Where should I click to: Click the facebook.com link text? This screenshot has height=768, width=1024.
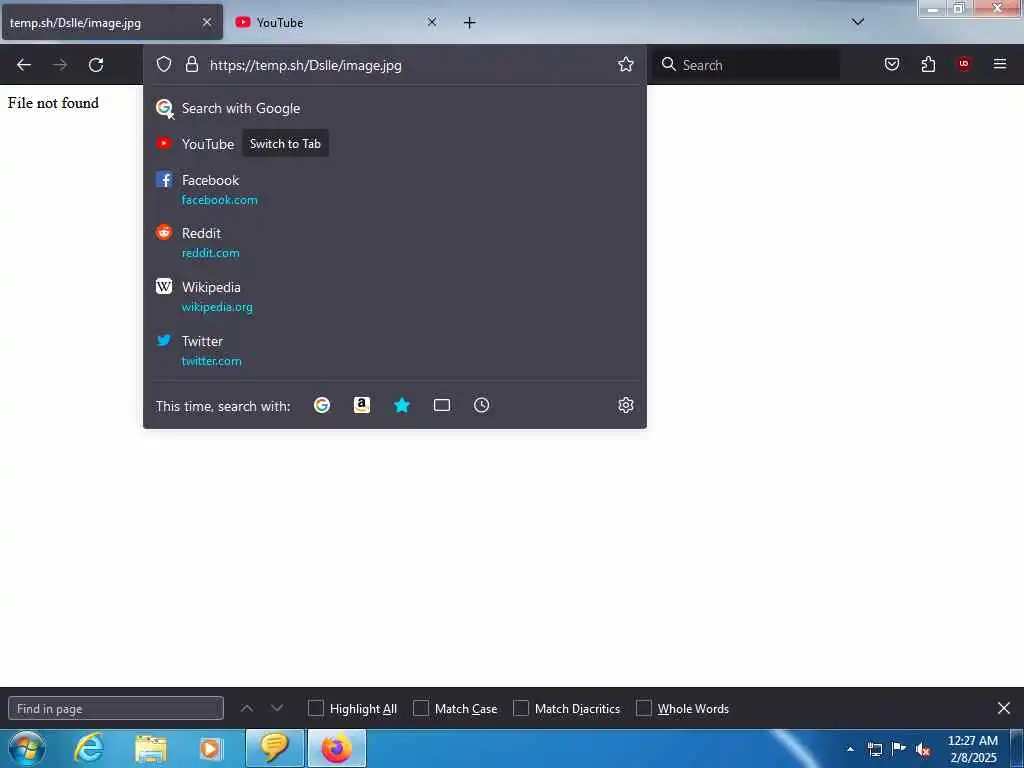point(219,200)
